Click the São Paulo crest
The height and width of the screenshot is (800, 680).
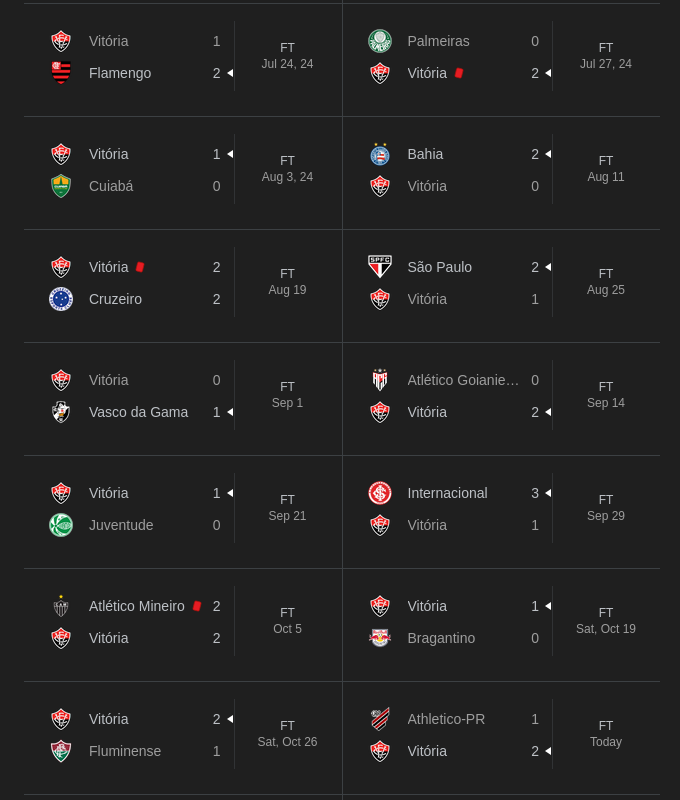coord(380,267)
